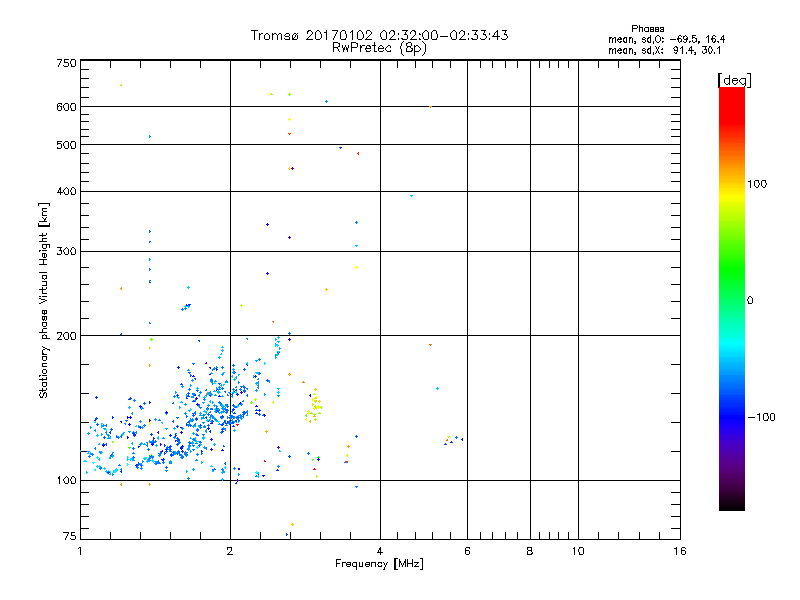Click the y-axis '75' tick label
800x600 pixels.
coord(70,536)
